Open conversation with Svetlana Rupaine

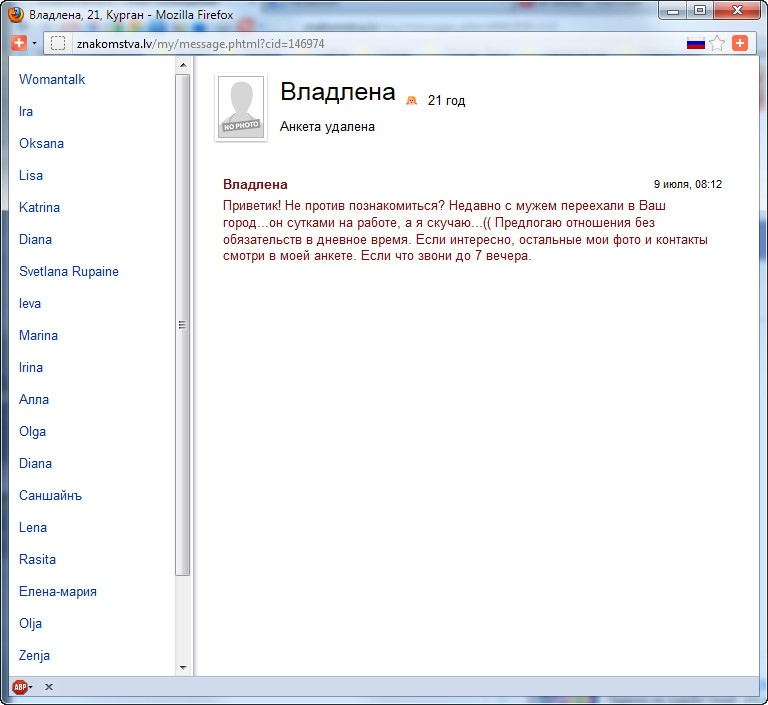69,271
